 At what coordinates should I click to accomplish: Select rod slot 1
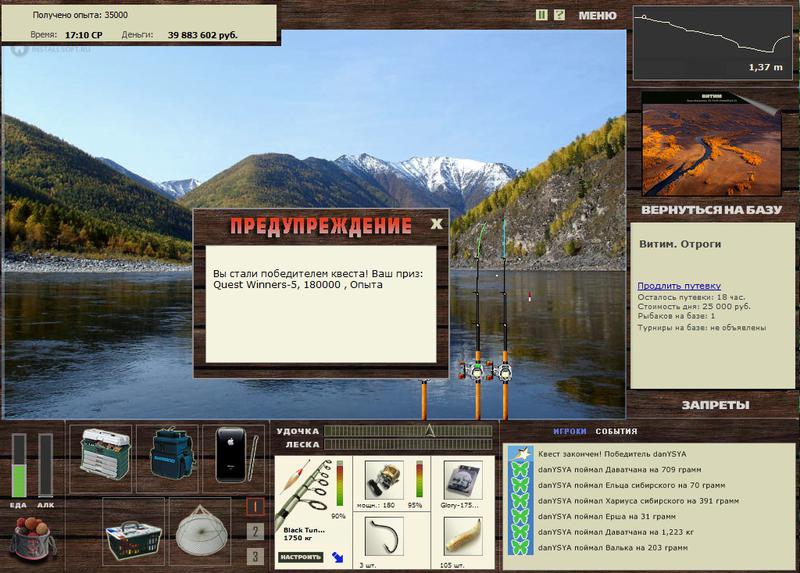255,506
